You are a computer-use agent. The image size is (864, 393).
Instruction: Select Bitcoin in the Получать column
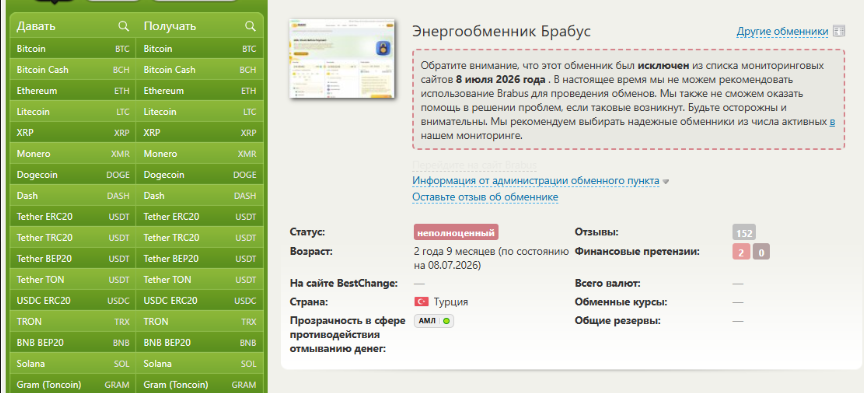pyautogui.click(x=200, y=49)
